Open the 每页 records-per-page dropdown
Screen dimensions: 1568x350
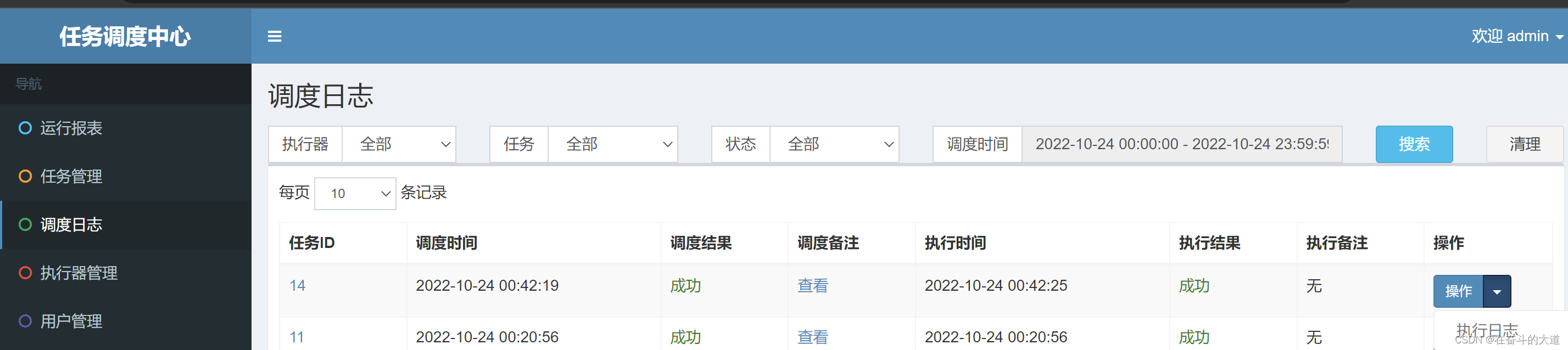(355, 193)
